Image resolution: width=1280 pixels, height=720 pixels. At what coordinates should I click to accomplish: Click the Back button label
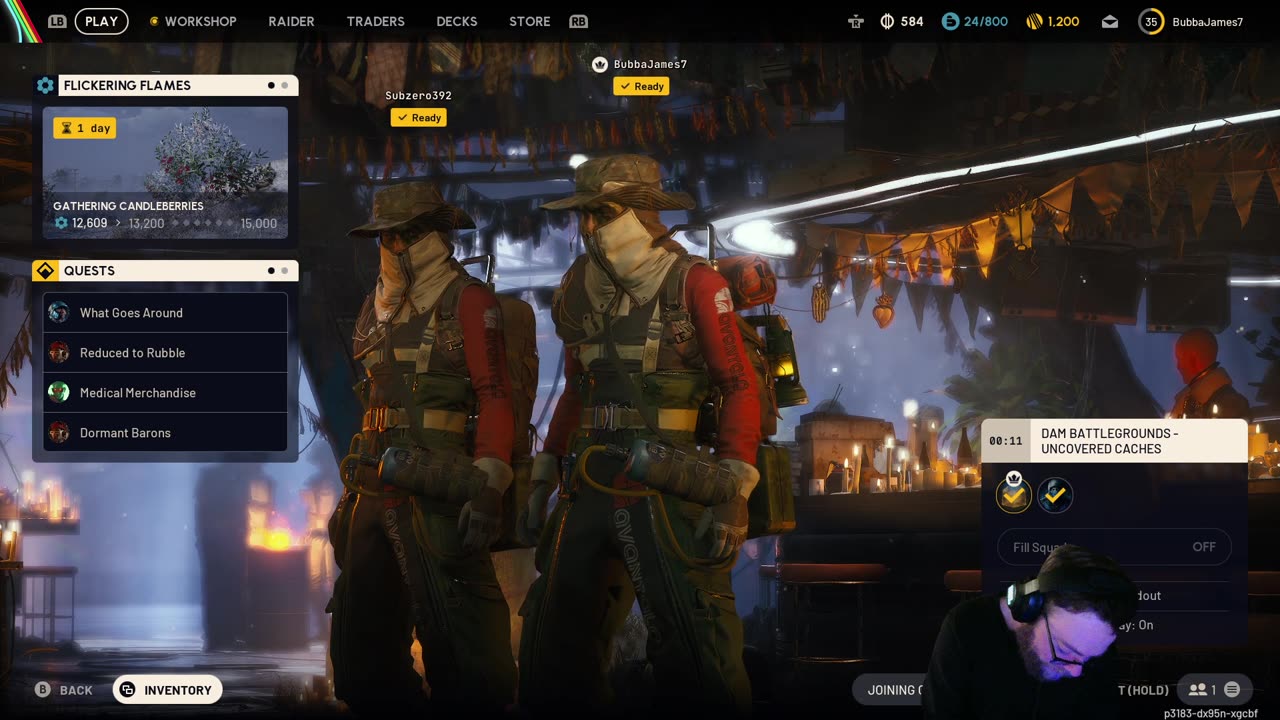point(76,690)
